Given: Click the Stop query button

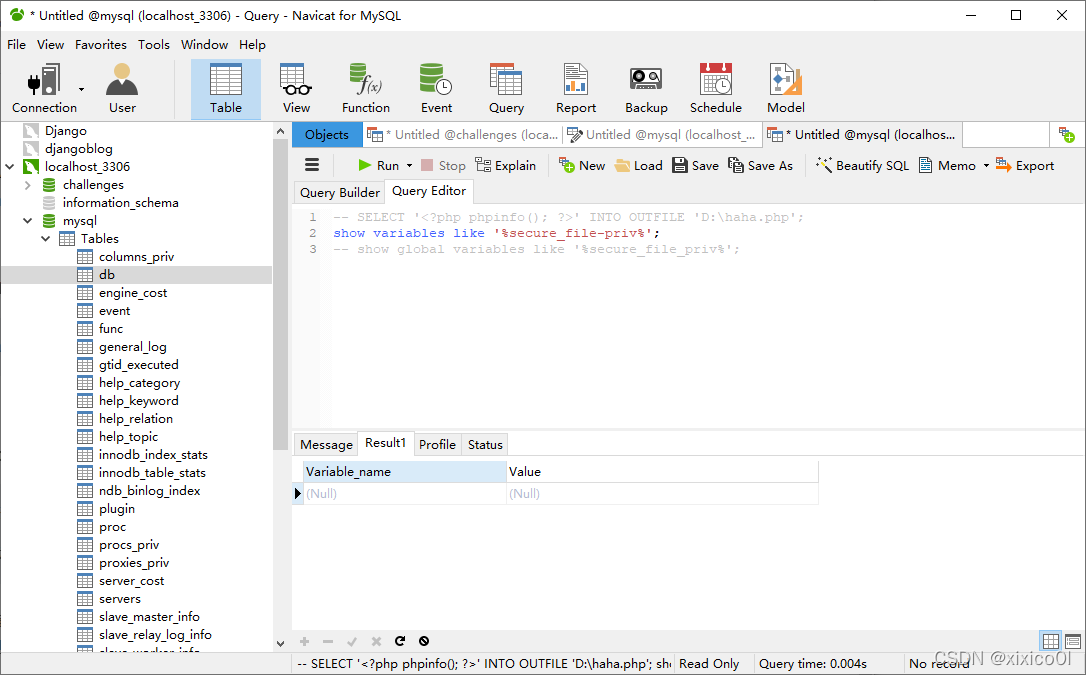Looking at the screenshot, I should click(x=443, y=165).
